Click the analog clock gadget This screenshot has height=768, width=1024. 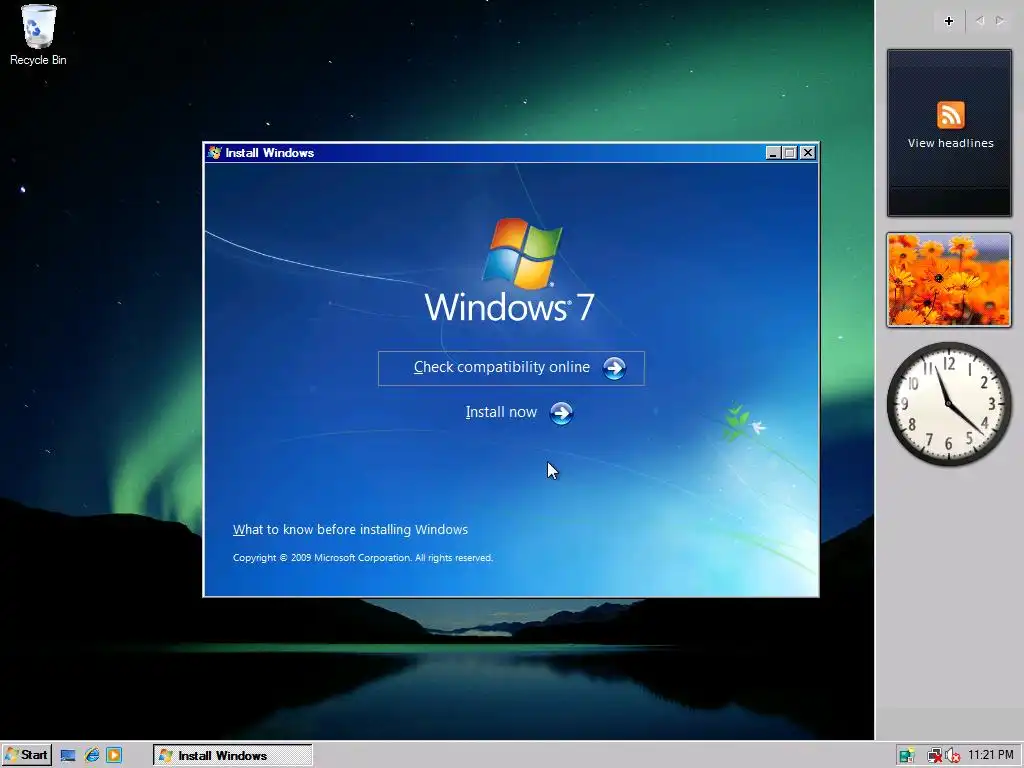tap(949, 404)
